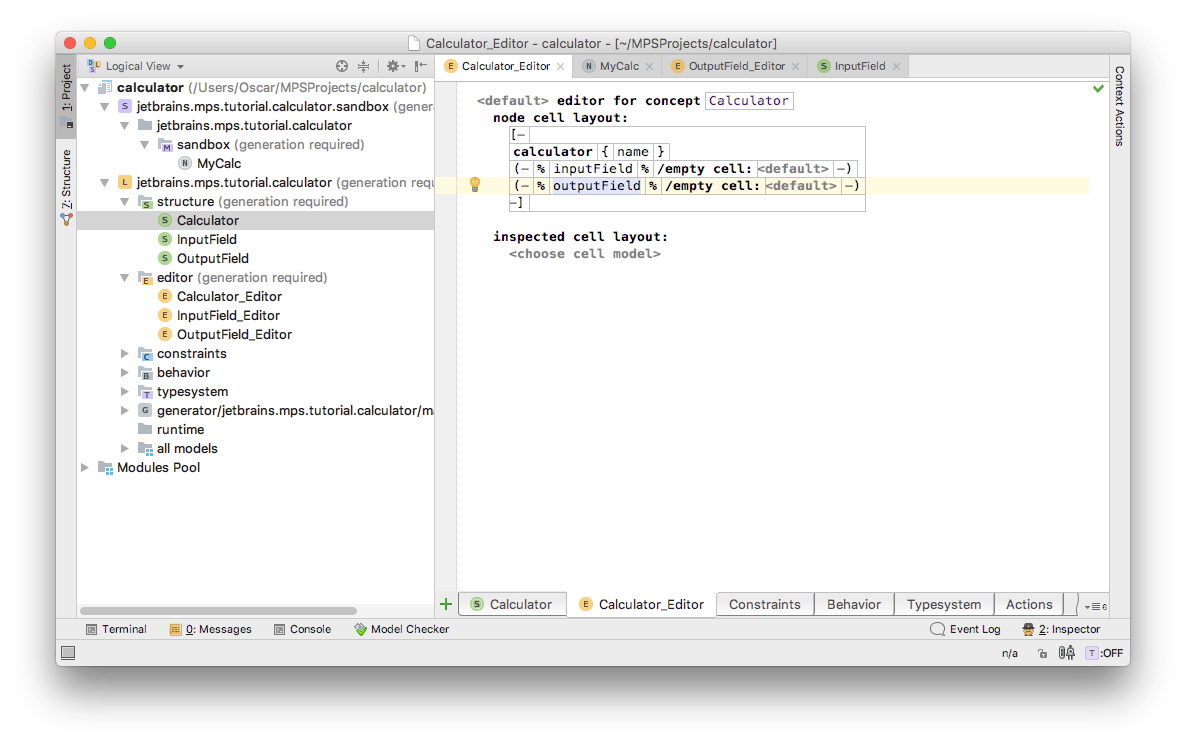
Task: Select the Typesystem aspect tab
Action: (x=943, y=604)
